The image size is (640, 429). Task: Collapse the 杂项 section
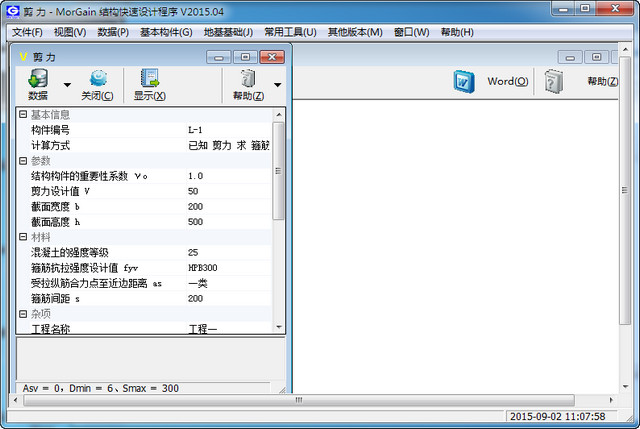(x=23, y=313)
